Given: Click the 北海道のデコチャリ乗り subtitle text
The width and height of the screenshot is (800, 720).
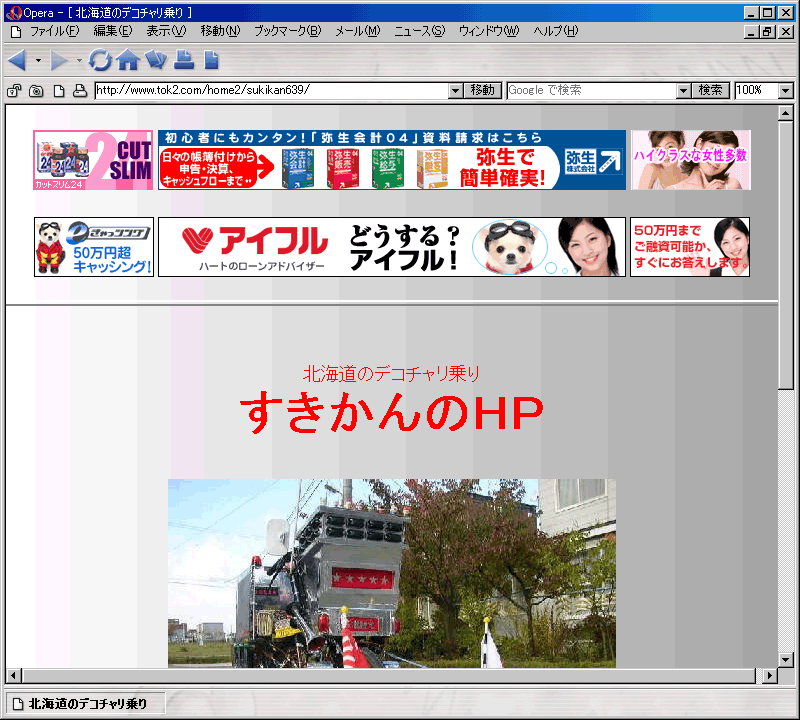Looking at the screenshot, I should pyautogui.click(x=392, y=374).
